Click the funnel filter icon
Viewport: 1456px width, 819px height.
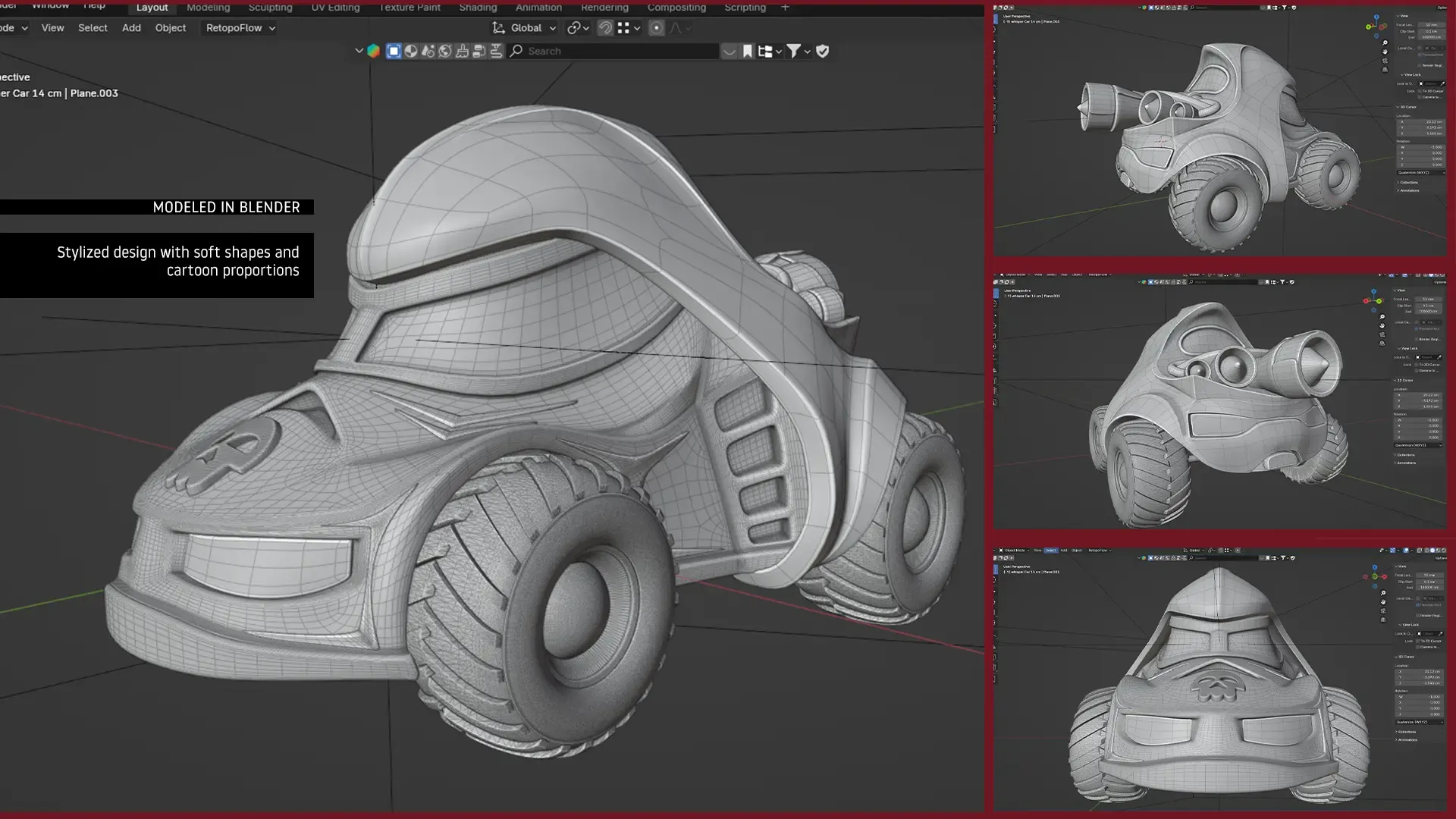[793, 51]
